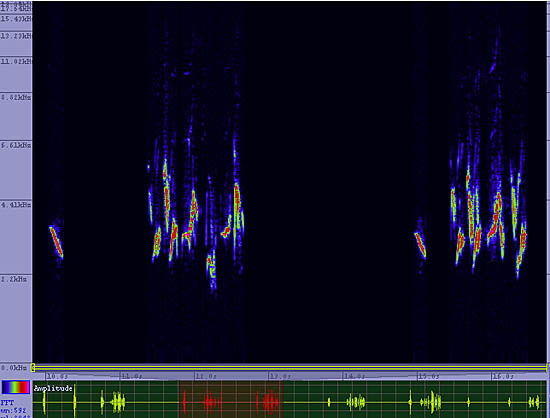Click the 4.41kHz frequency axis label

tap(16, 204)
